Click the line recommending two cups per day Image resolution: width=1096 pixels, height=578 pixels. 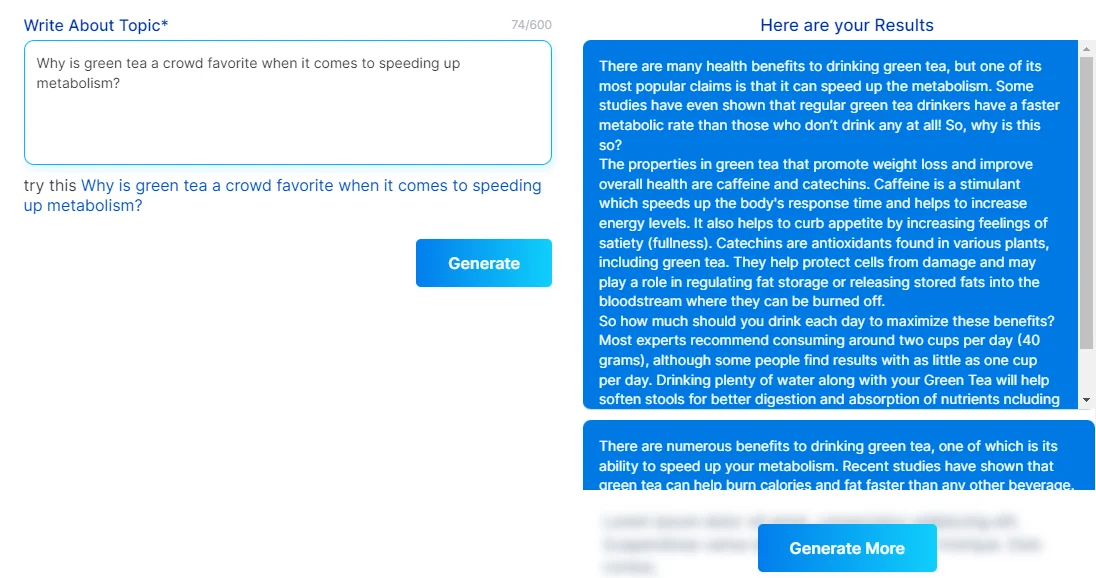pos(830,340)
